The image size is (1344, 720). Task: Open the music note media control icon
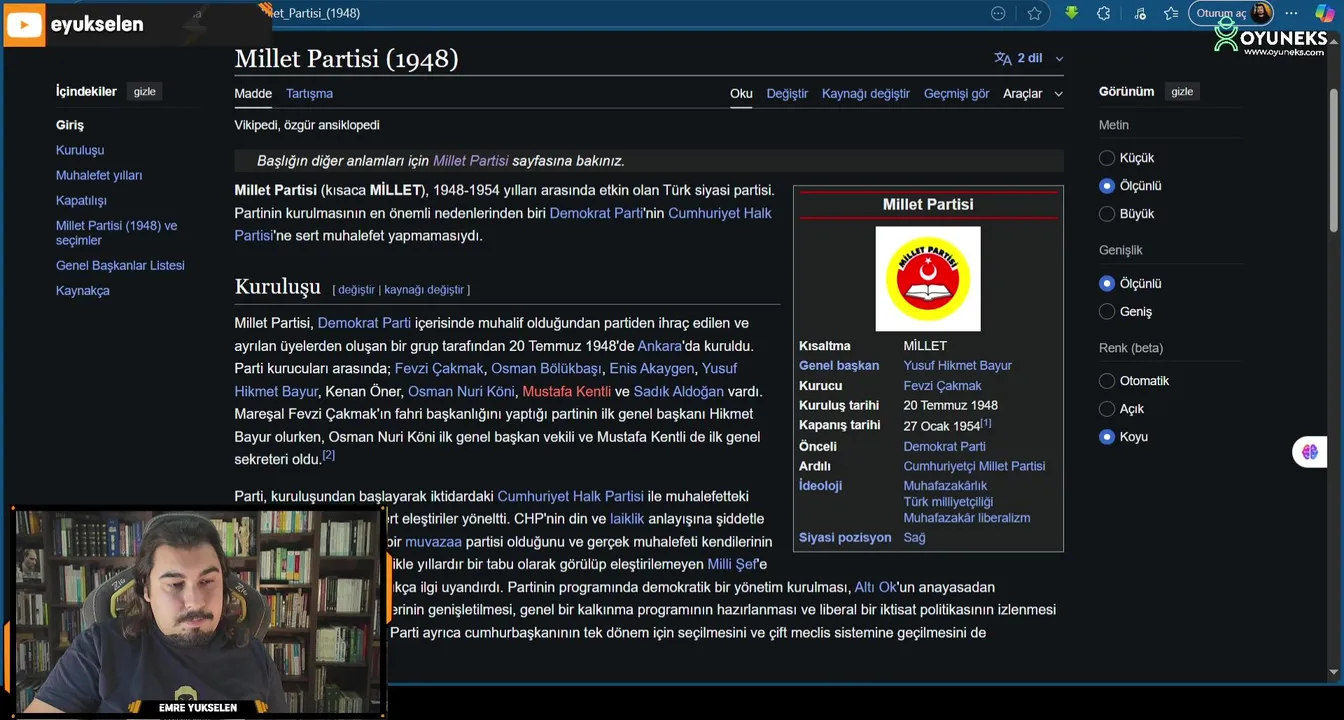pos(1140,13)
